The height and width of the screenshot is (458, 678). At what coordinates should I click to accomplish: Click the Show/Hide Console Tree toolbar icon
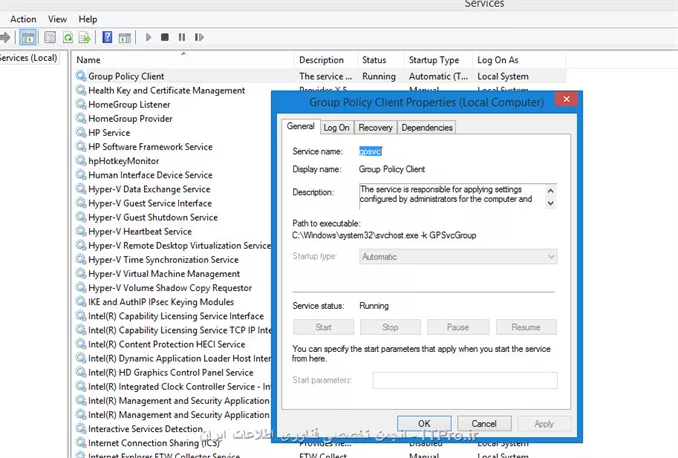[x=28, y=38]
